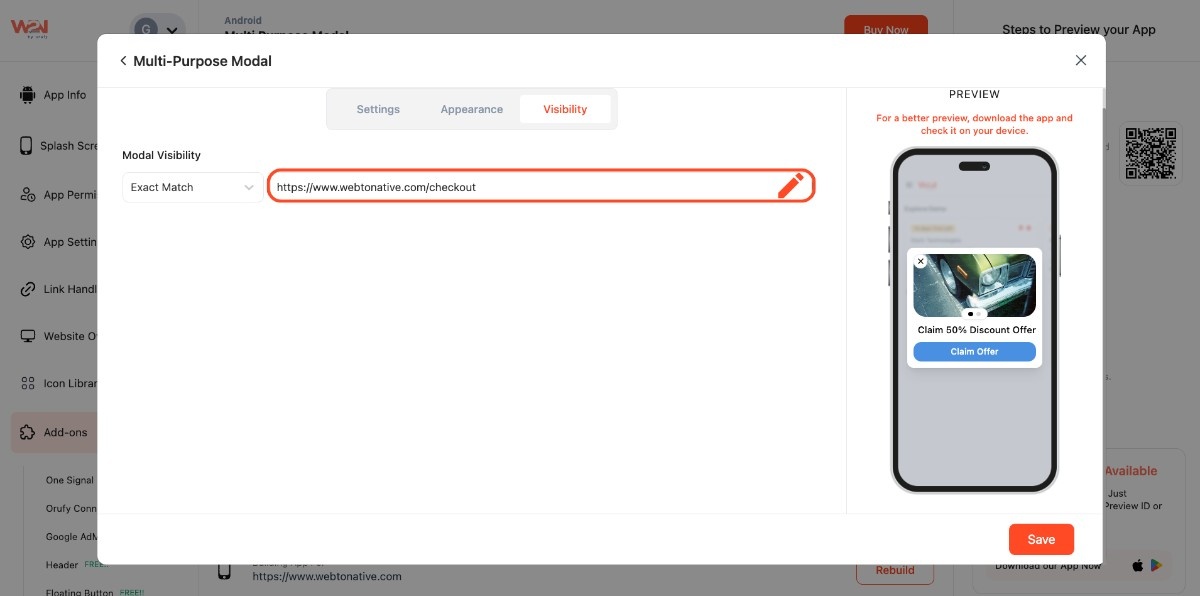Click the Claim Offer button in preview
Image resolution: width=1200 pixels, height=596 pixels.
[x=974, y=352]
